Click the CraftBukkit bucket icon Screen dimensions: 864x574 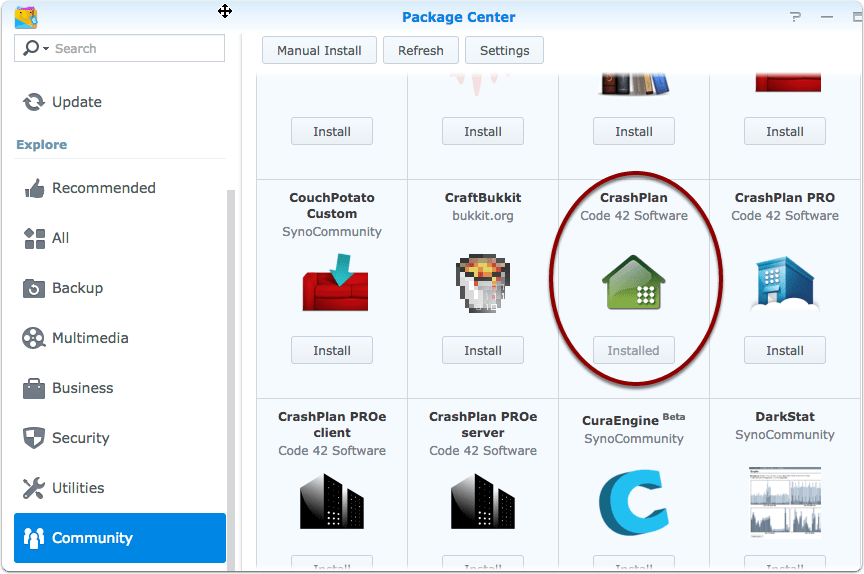(x=483, y=283)
